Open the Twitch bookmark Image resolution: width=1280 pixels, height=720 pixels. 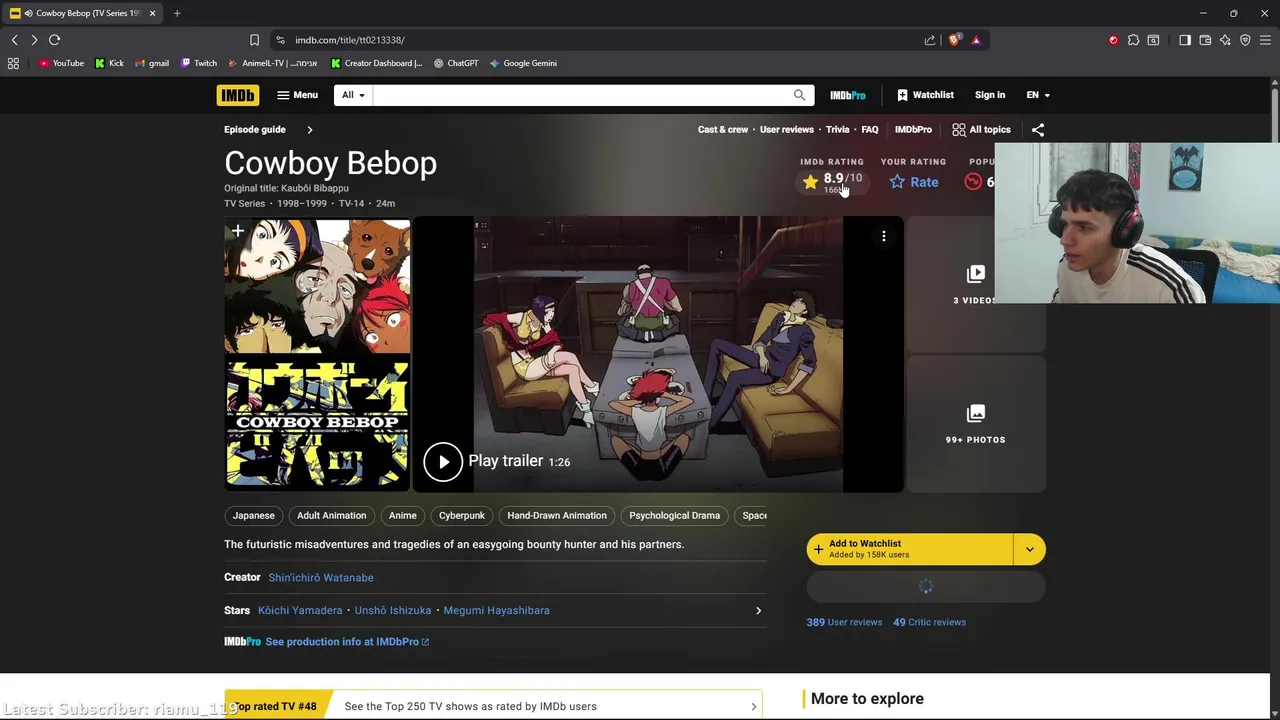(x=199, y=63)
